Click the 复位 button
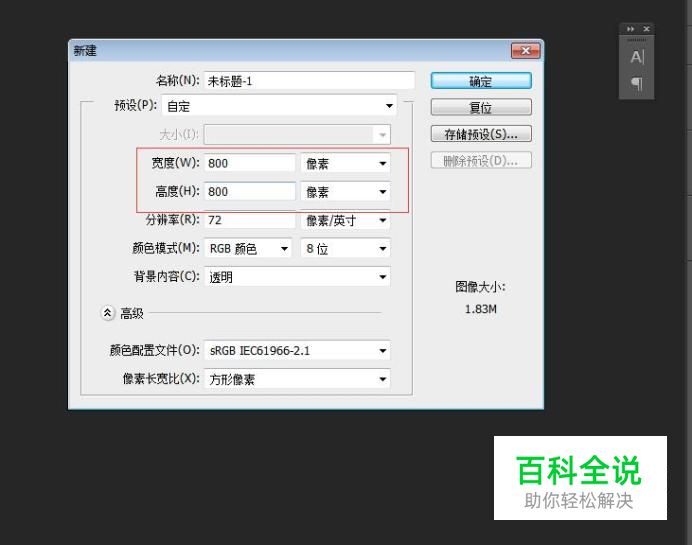The width and height of the screenshot is (692, 545). click(481, 107)
